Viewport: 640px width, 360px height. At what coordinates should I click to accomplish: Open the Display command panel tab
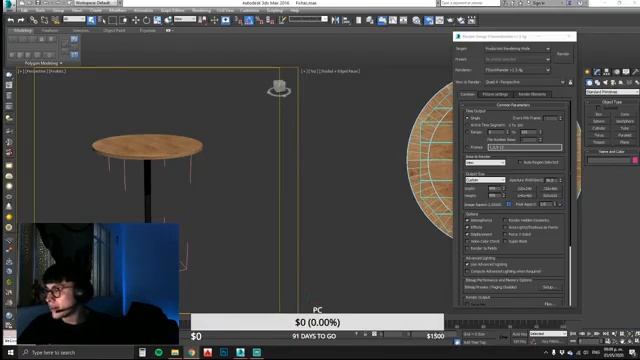(x=626, y=72)
